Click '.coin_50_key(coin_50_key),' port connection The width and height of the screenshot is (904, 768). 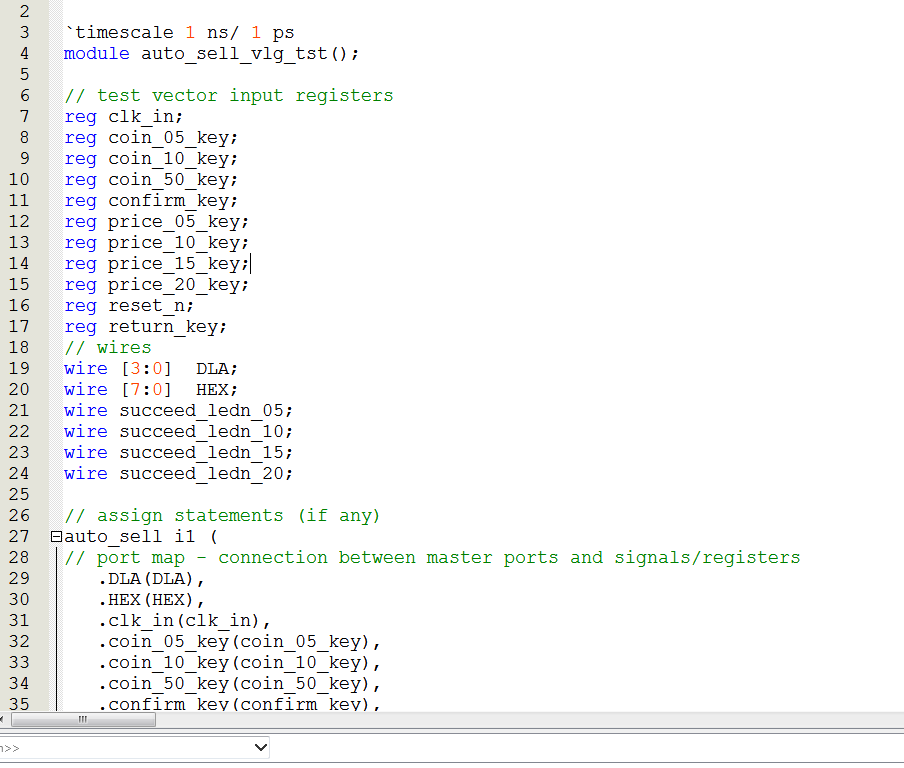tap(239, 684)
